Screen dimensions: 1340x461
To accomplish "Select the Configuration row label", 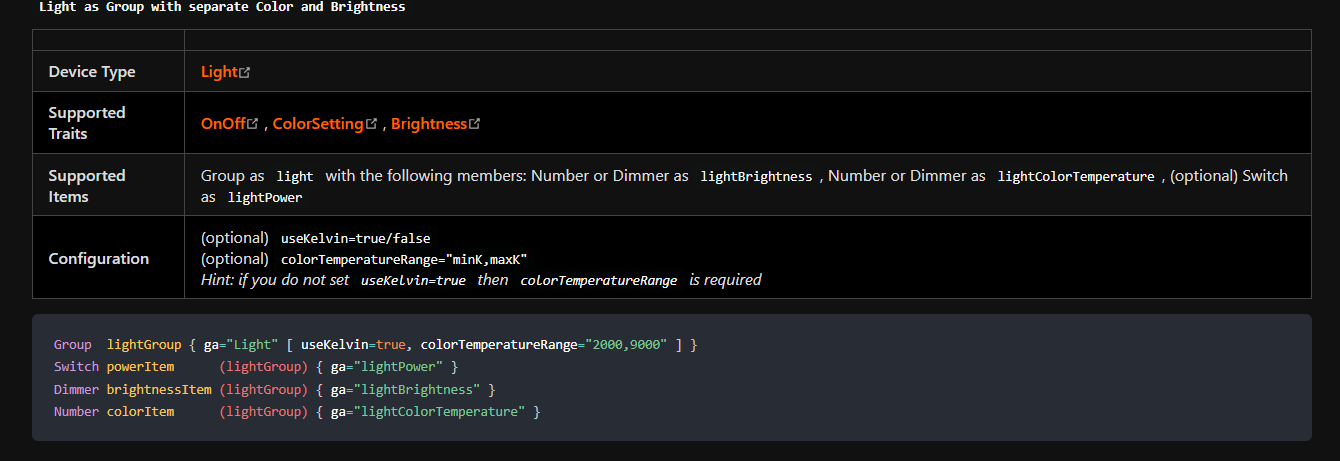I will [99, 259].
